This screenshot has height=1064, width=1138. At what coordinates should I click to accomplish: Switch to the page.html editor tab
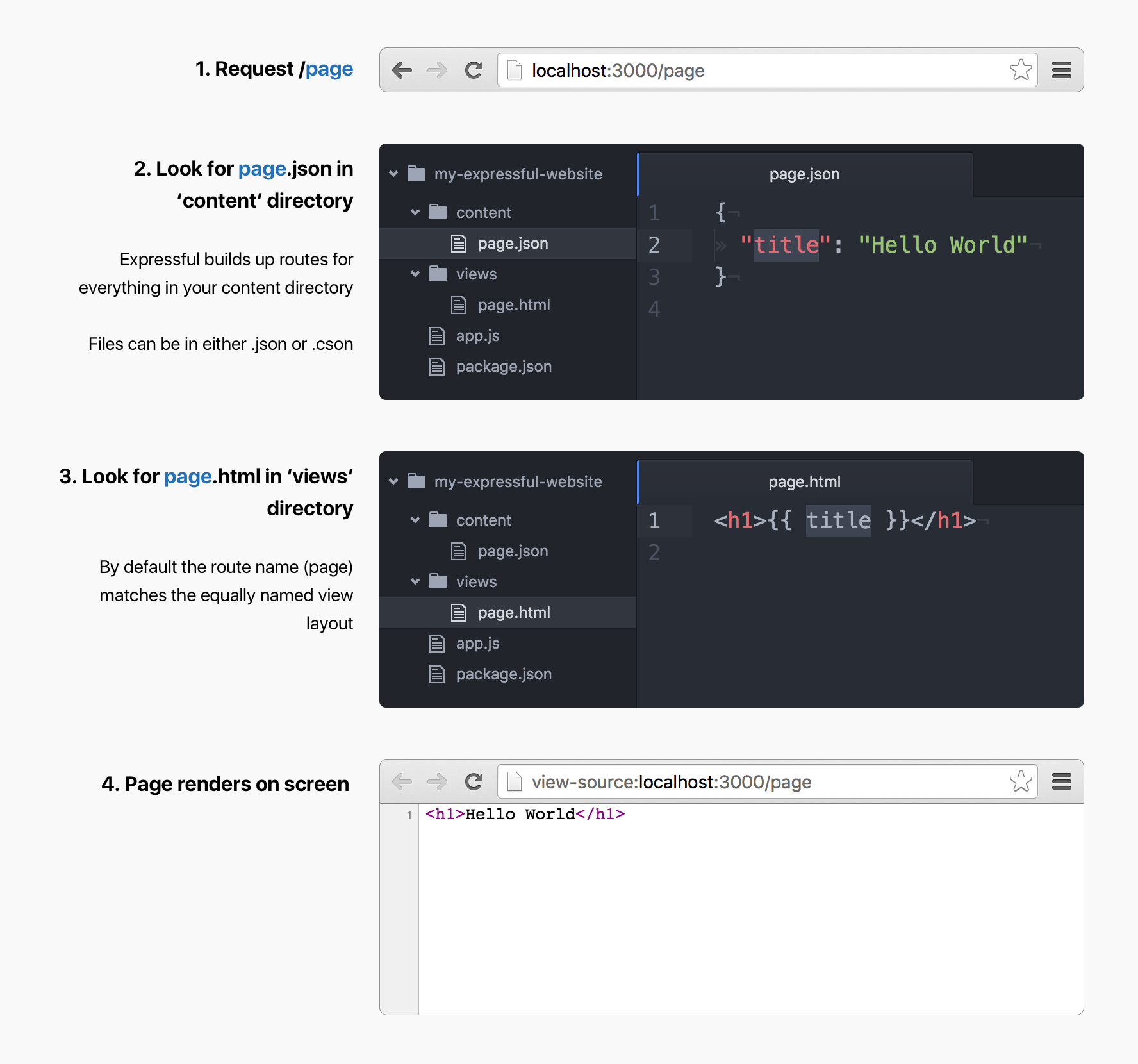(805, 482)
